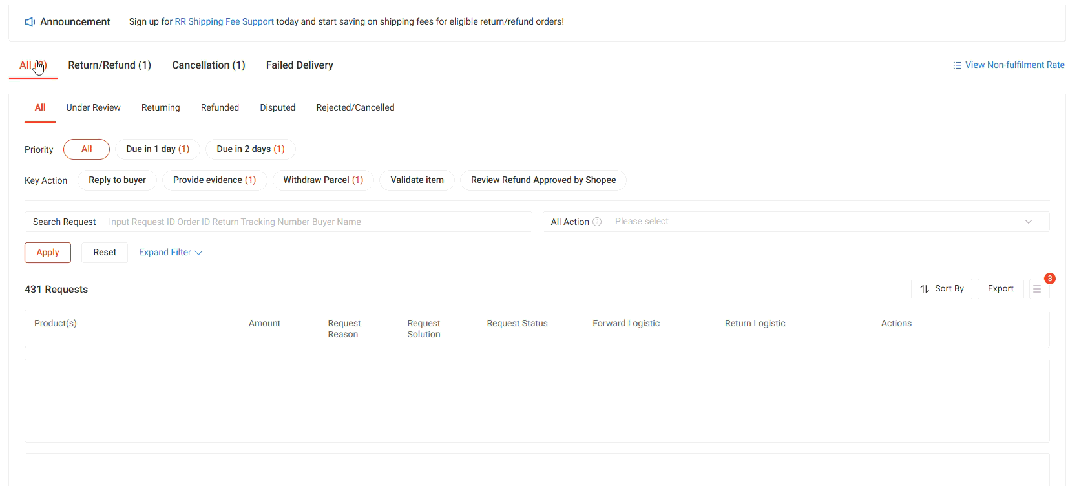Viewport: 1079px width, 486px height.
Task: Click the Export button
Action: pos(1001,289)
